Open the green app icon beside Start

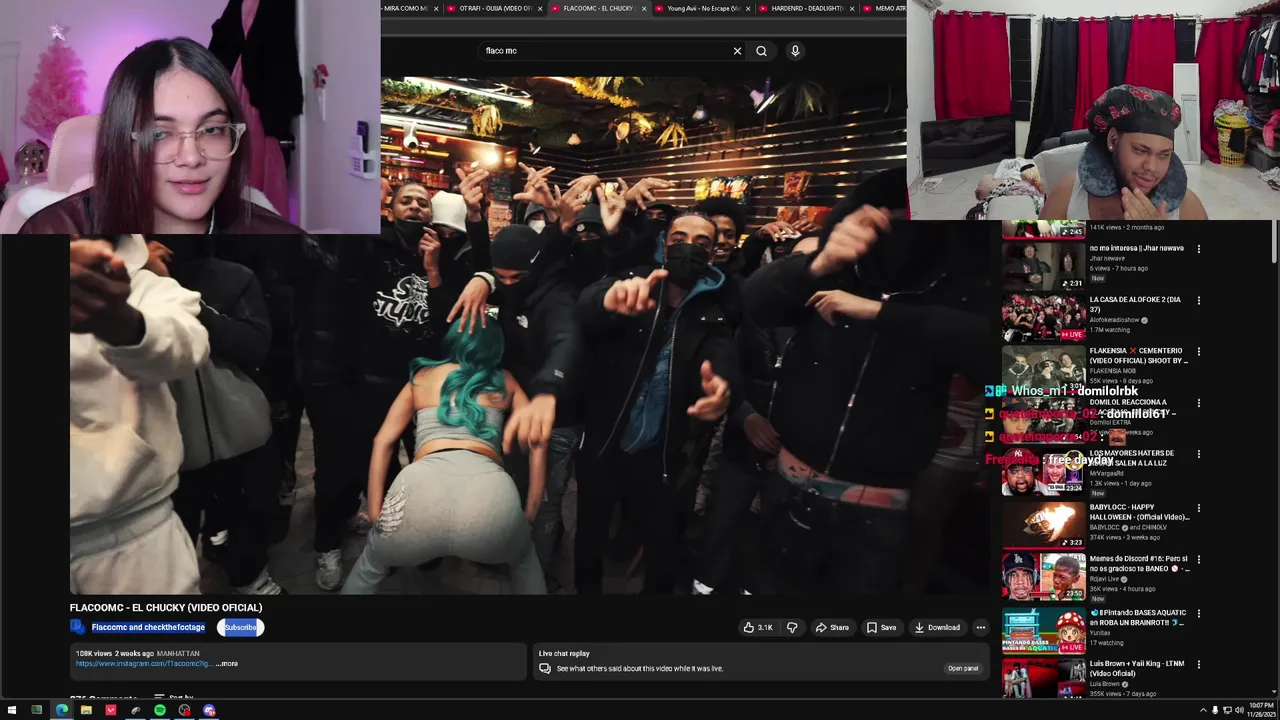tap(36, 710)
